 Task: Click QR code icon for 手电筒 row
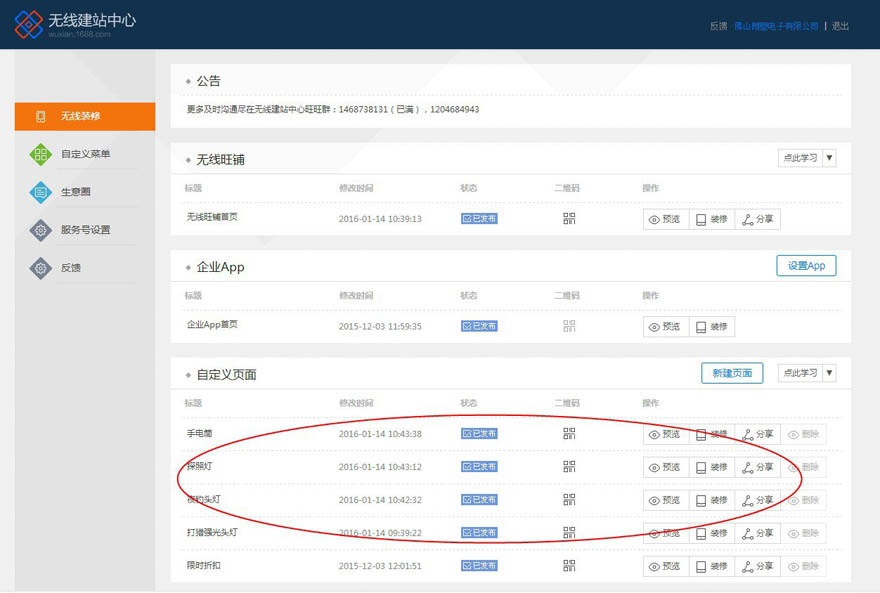point(569,434)
